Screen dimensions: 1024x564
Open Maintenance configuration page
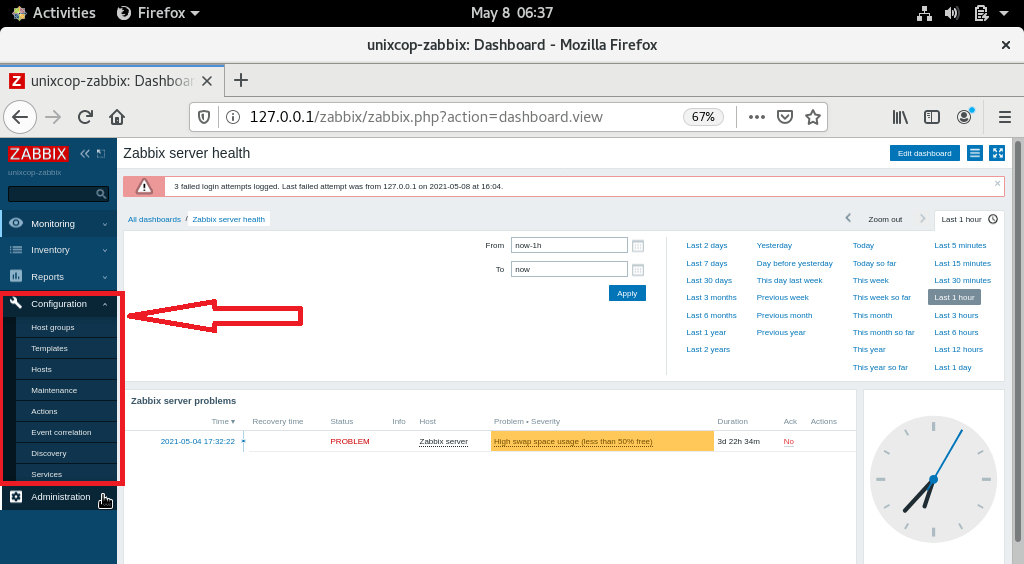[54, 390]
